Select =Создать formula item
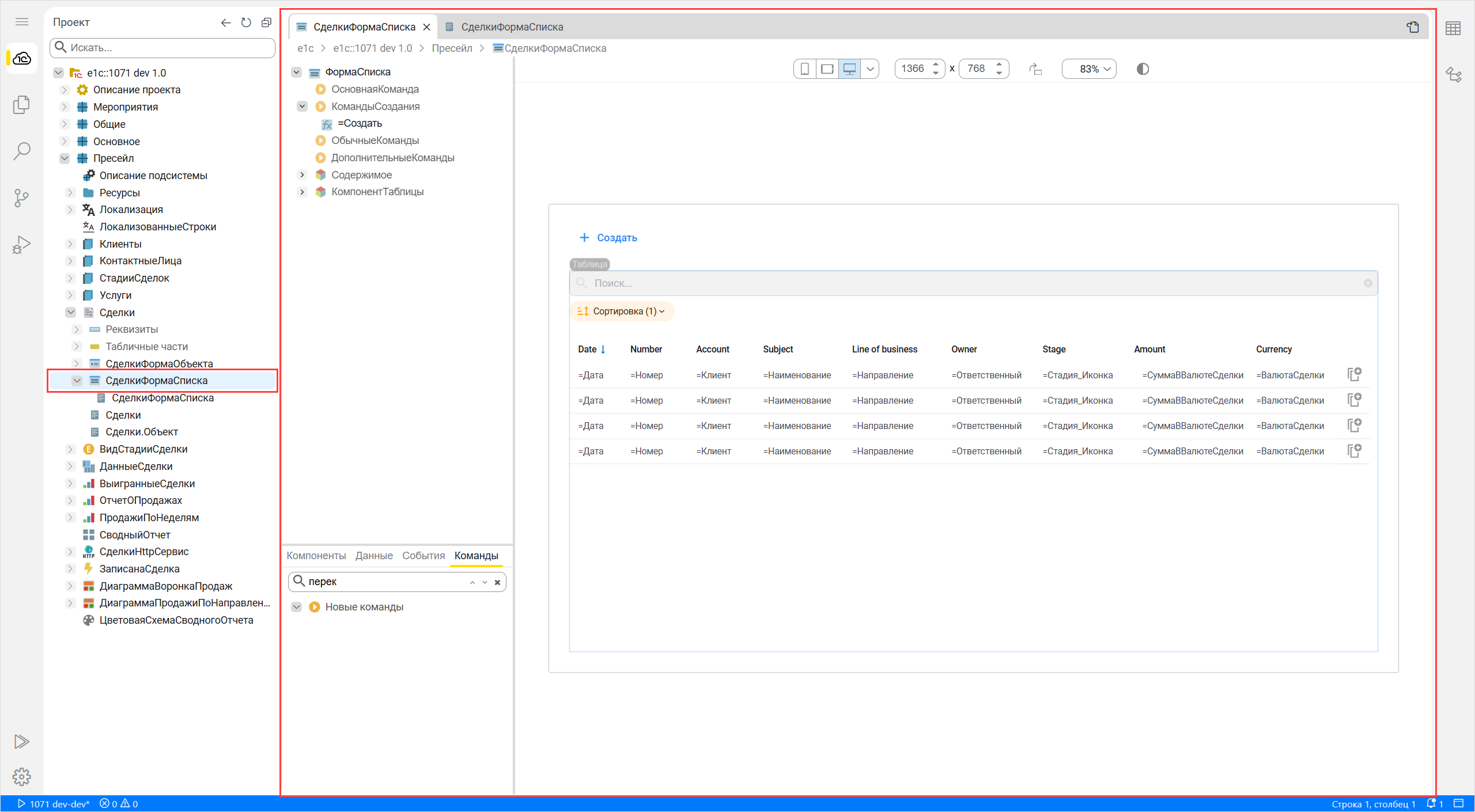The height and width of the screenshot is (812, 1475). tap(360, 124)
